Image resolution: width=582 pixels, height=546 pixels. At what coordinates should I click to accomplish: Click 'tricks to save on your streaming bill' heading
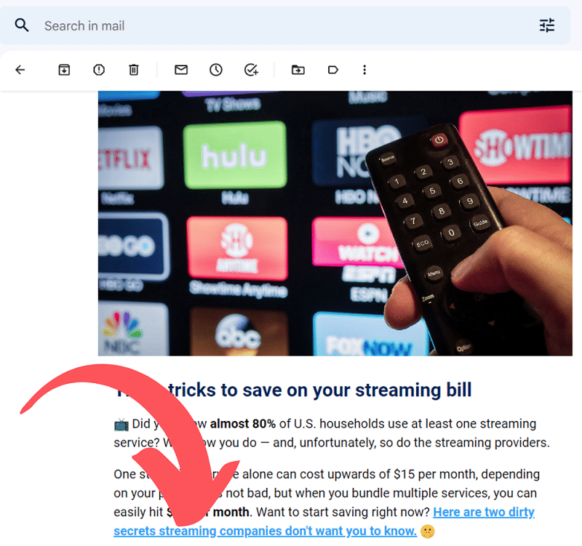(x=320, y=390)
